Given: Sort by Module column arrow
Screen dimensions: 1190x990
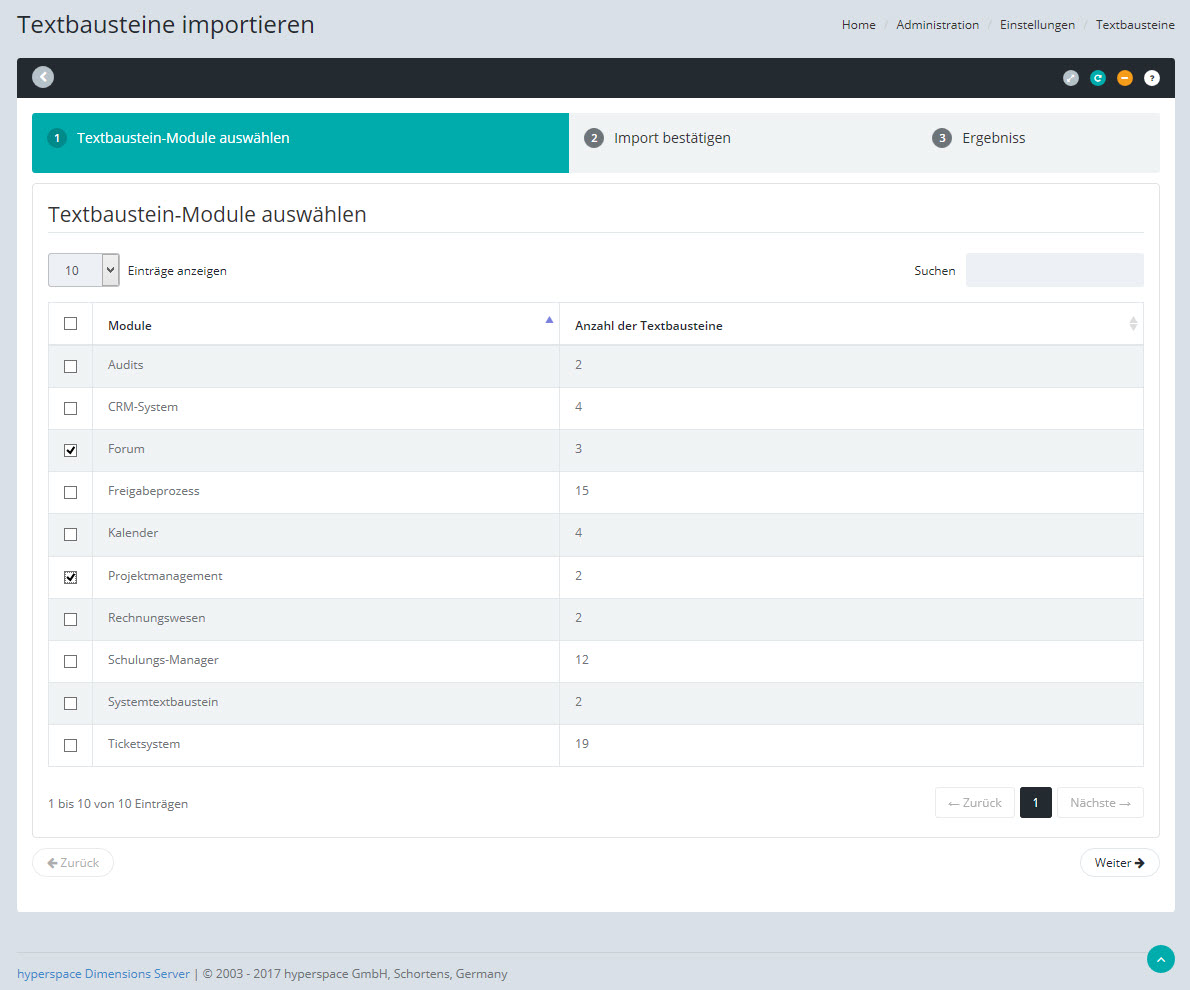Looking at the screenshot, I should [548, 321].
